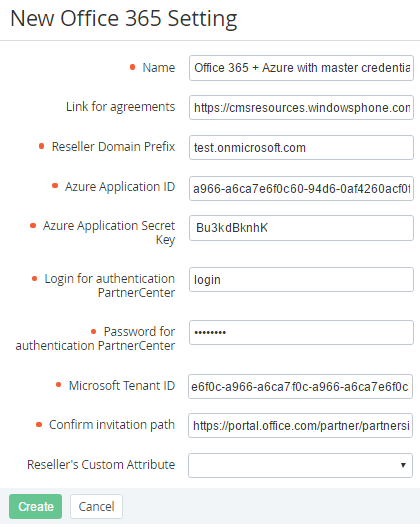This screenshot has height=527, width=420.
Task: Click the Confirm invitation path label
Action: (112, 425)
